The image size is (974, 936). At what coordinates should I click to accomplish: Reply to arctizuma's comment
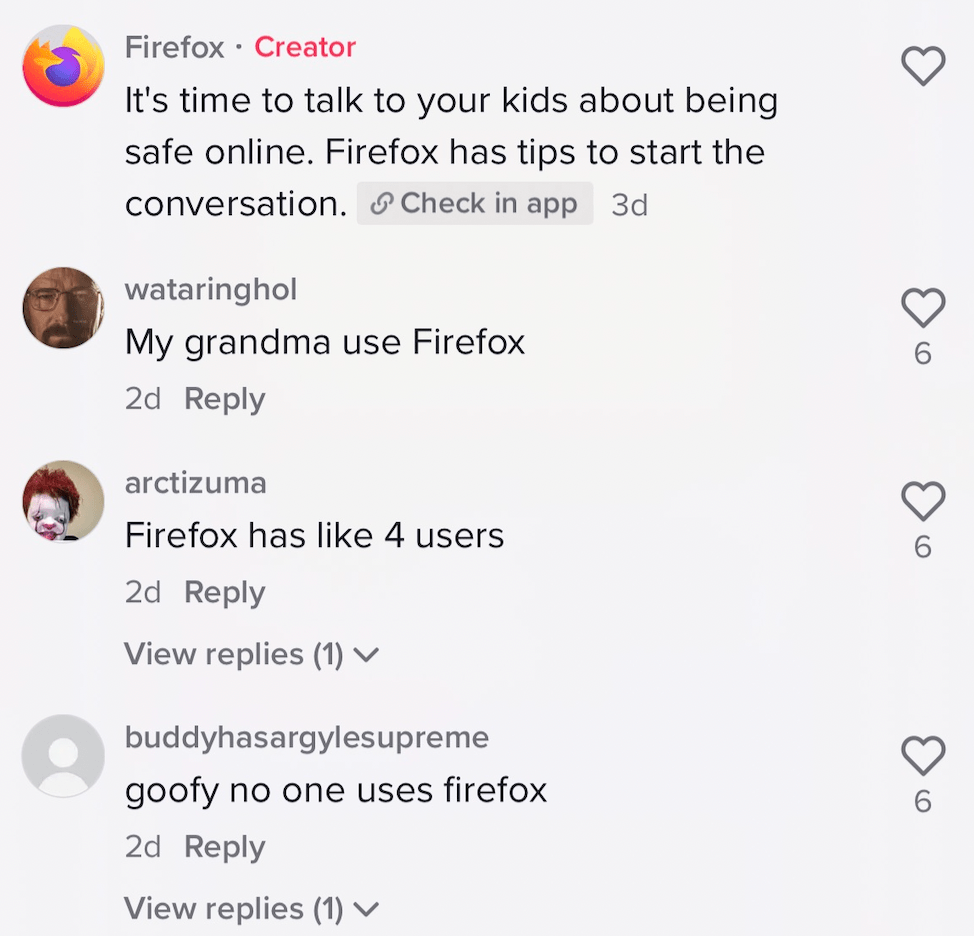[x=225, y=593]
